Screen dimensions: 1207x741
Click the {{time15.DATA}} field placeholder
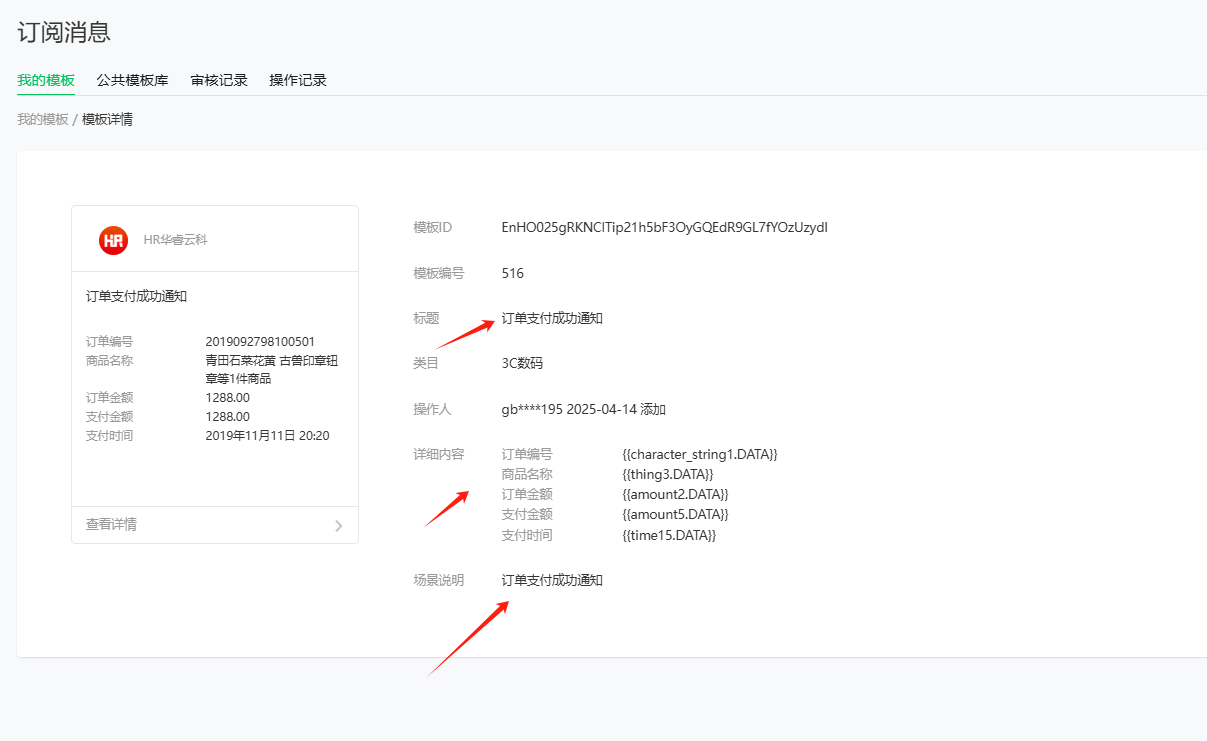coord(669,535)
